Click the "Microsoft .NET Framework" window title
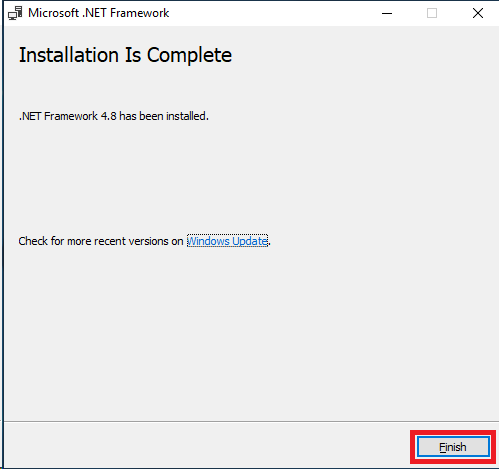 [x=99, y=13]
